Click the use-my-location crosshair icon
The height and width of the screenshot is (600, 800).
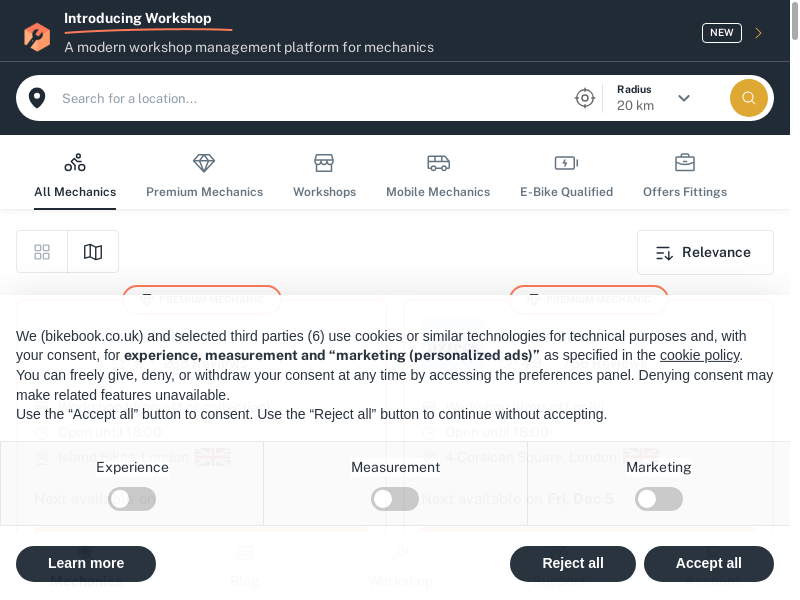coord(585,98)
